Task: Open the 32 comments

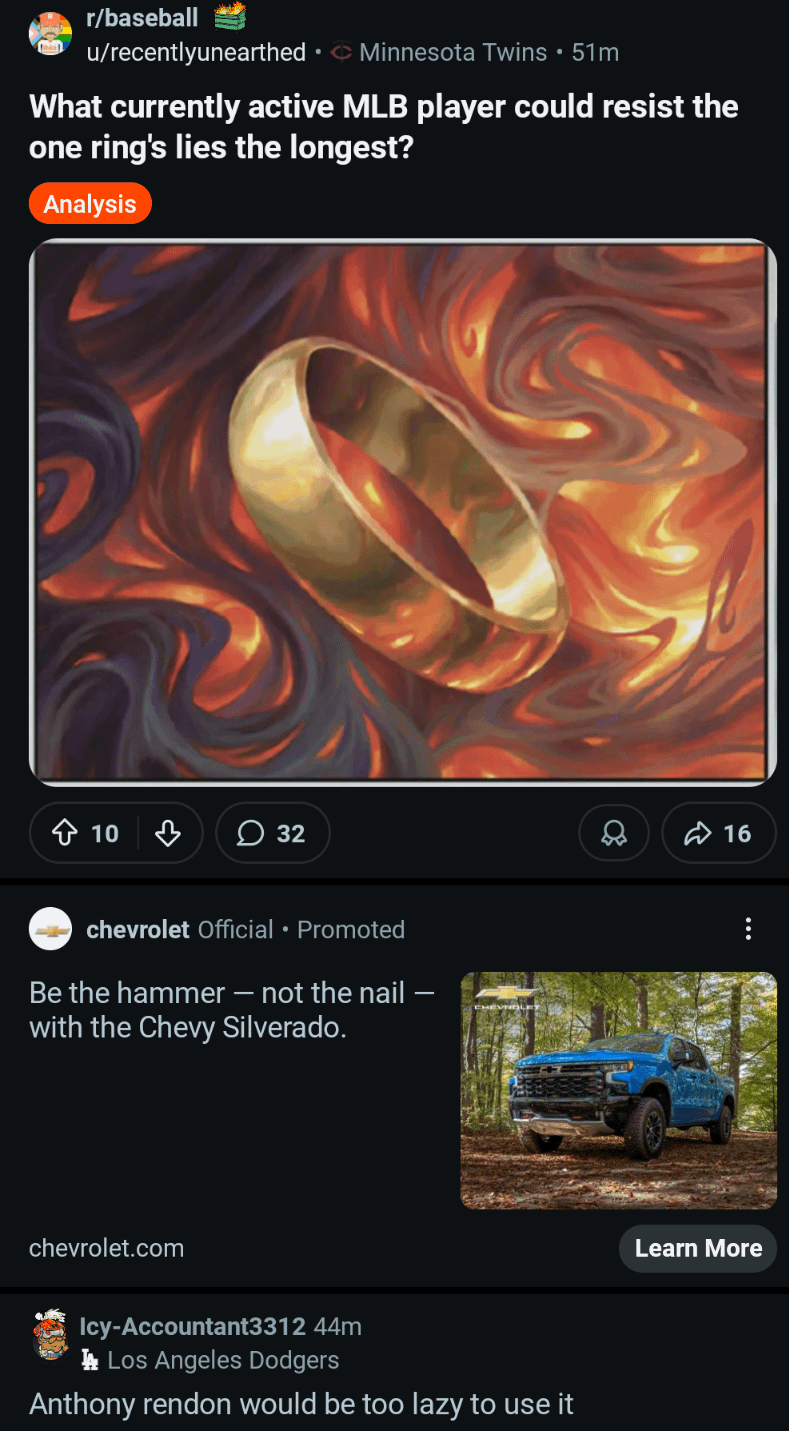Action: coord(272,833)
